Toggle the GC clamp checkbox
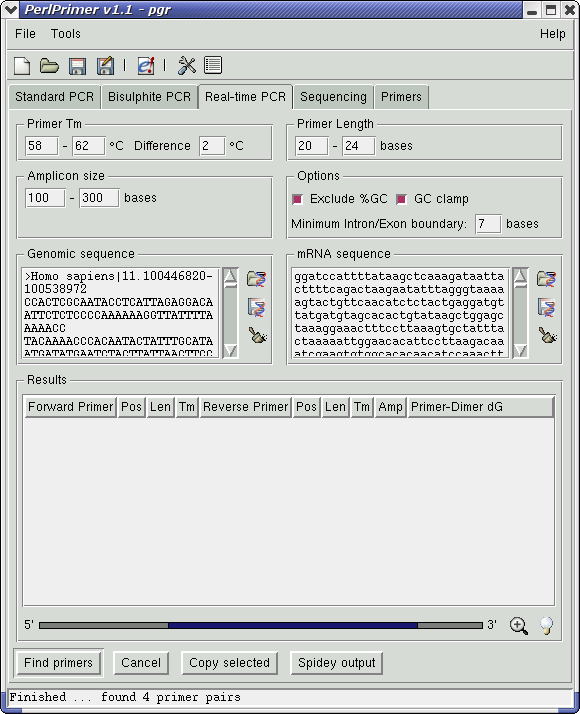 click(x=402, y=199)
